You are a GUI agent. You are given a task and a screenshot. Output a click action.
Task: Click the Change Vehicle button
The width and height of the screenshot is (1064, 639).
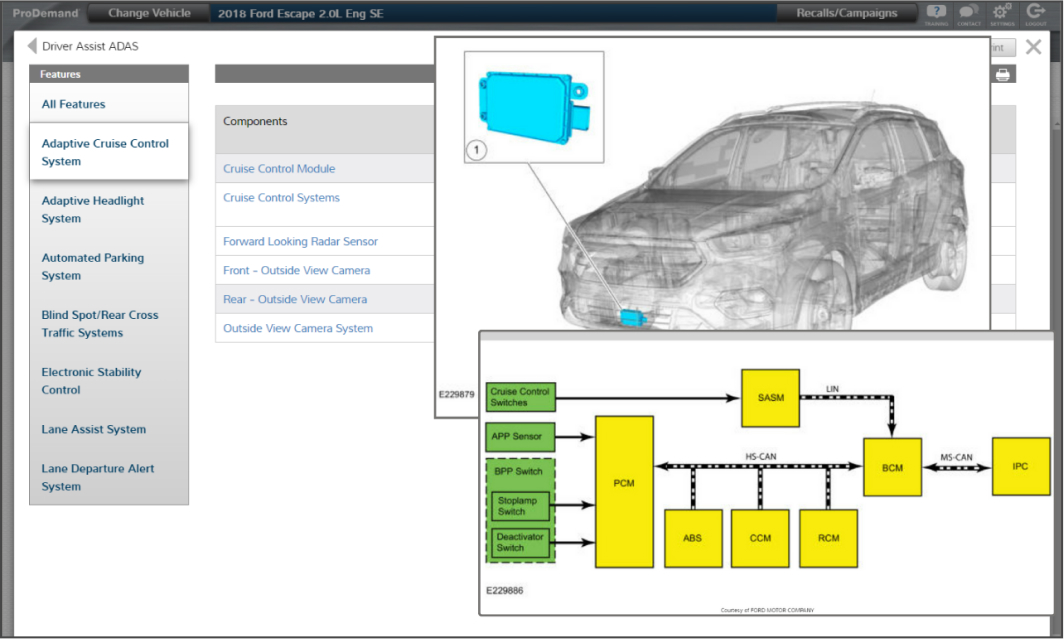149,13
